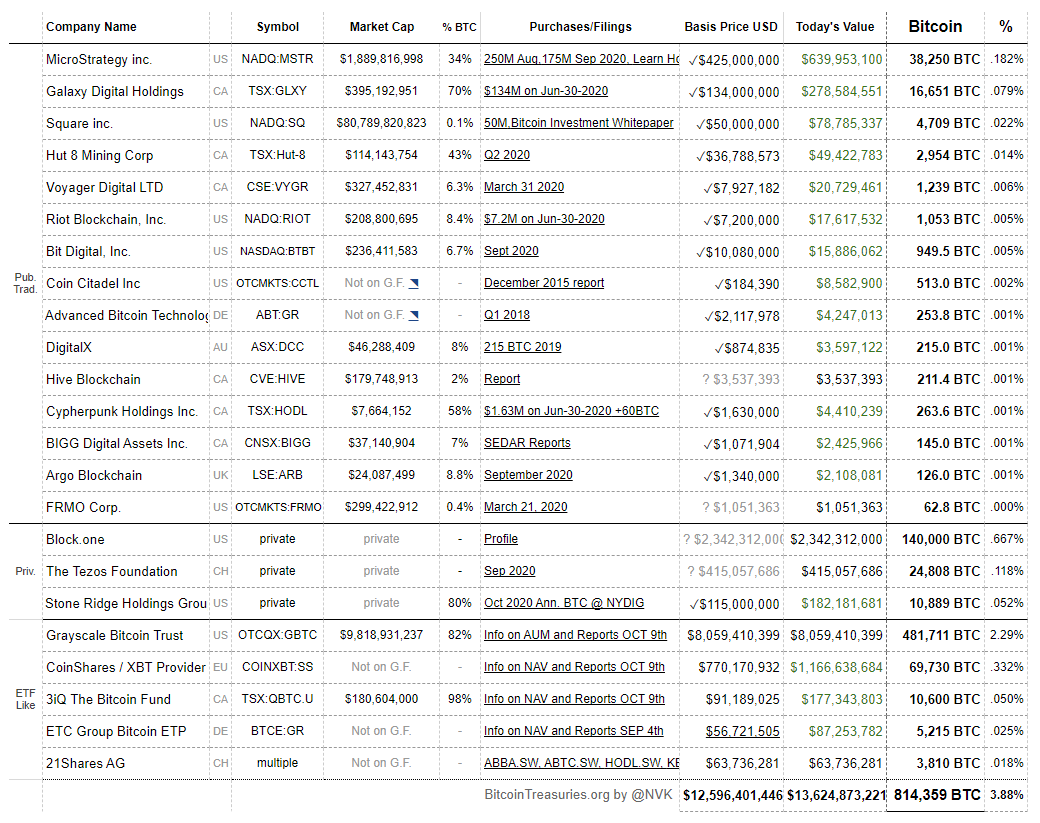
Task: Open MicroStrategy's 250M Aug, 175M Sep 2020 link
Action: click(x=581, y=59)
